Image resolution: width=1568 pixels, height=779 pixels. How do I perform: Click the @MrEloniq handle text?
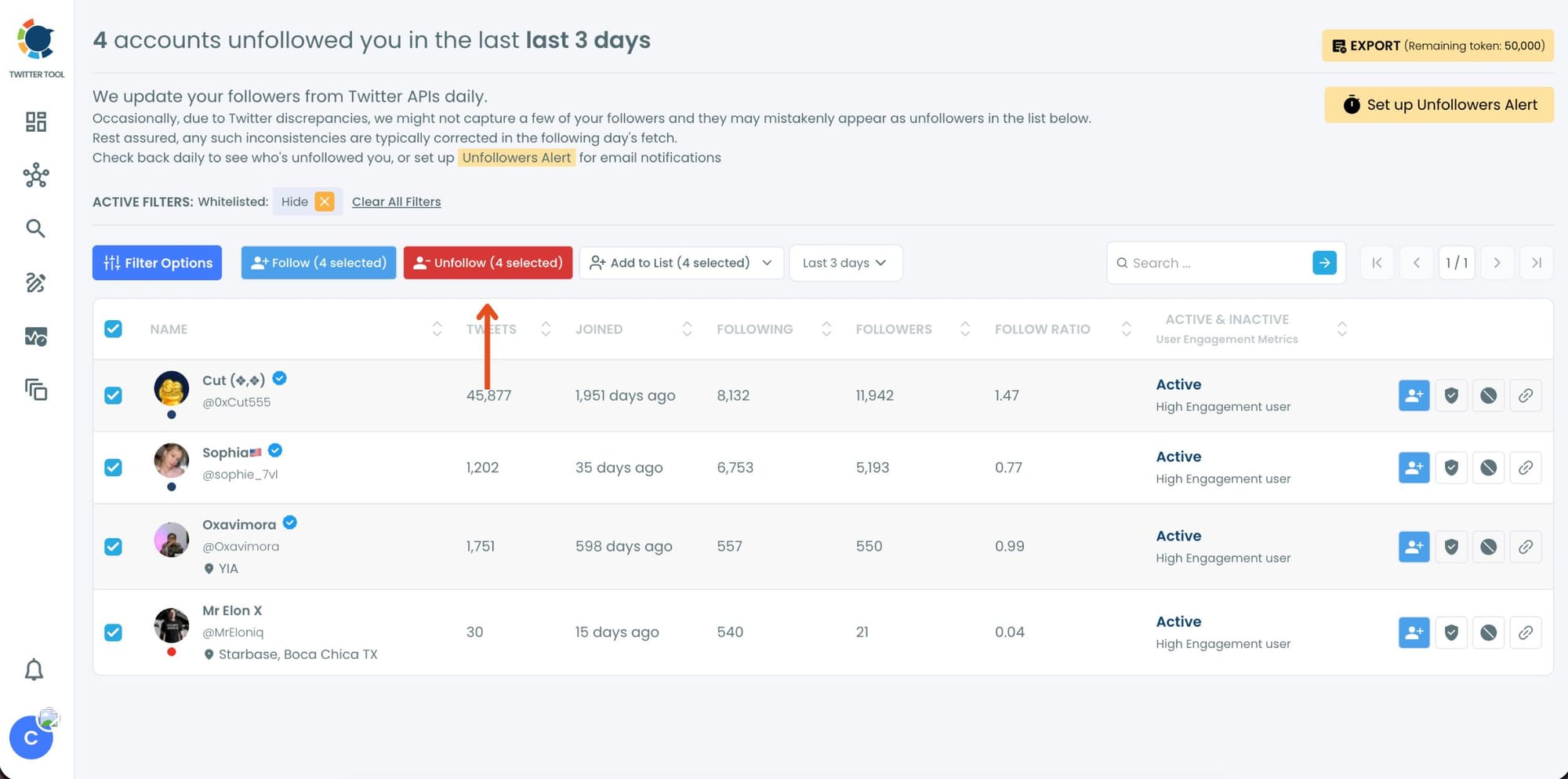tap(233, 632)
